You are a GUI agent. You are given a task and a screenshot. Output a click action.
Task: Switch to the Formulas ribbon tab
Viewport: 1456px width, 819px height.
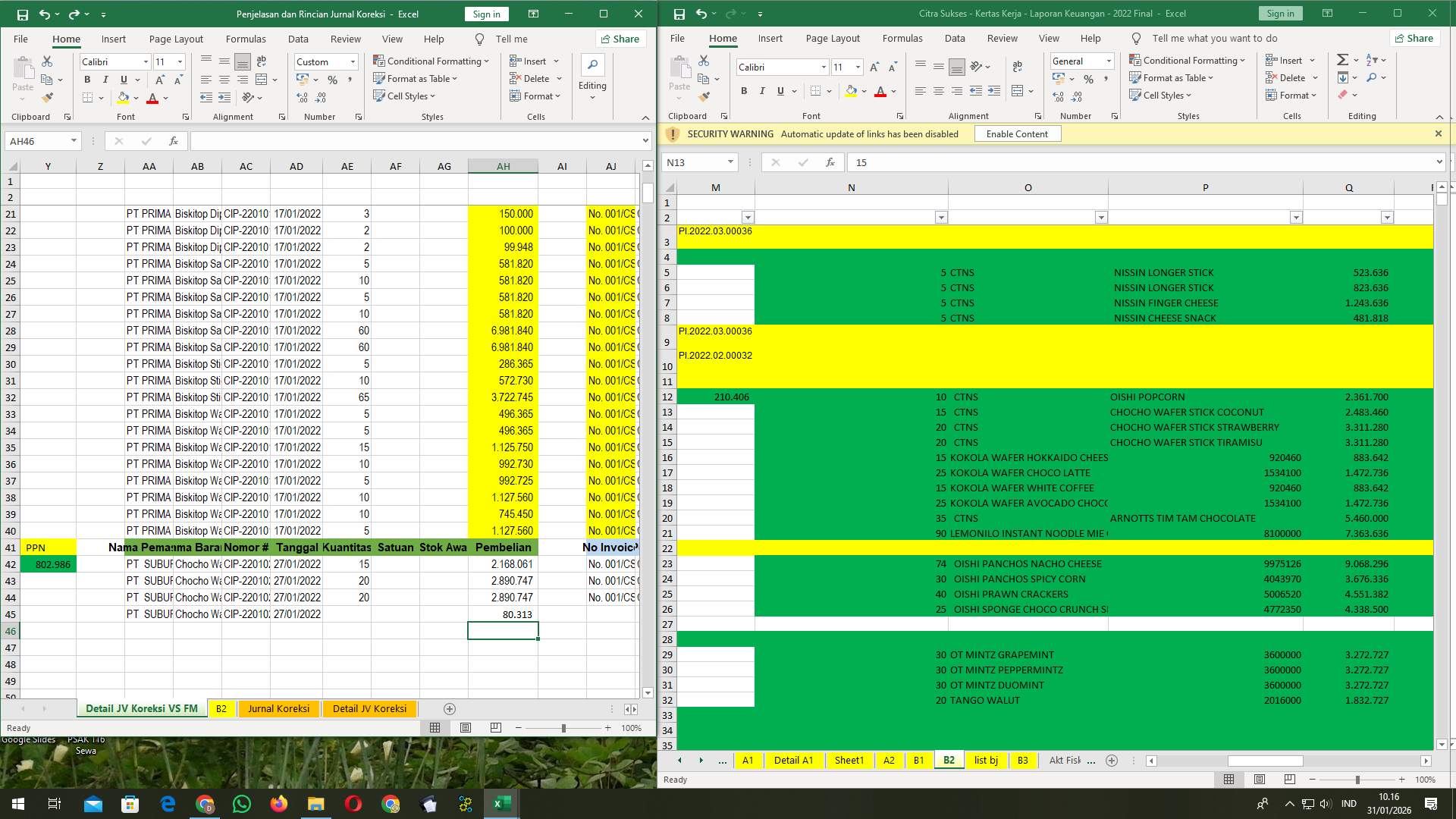point(246,39)
